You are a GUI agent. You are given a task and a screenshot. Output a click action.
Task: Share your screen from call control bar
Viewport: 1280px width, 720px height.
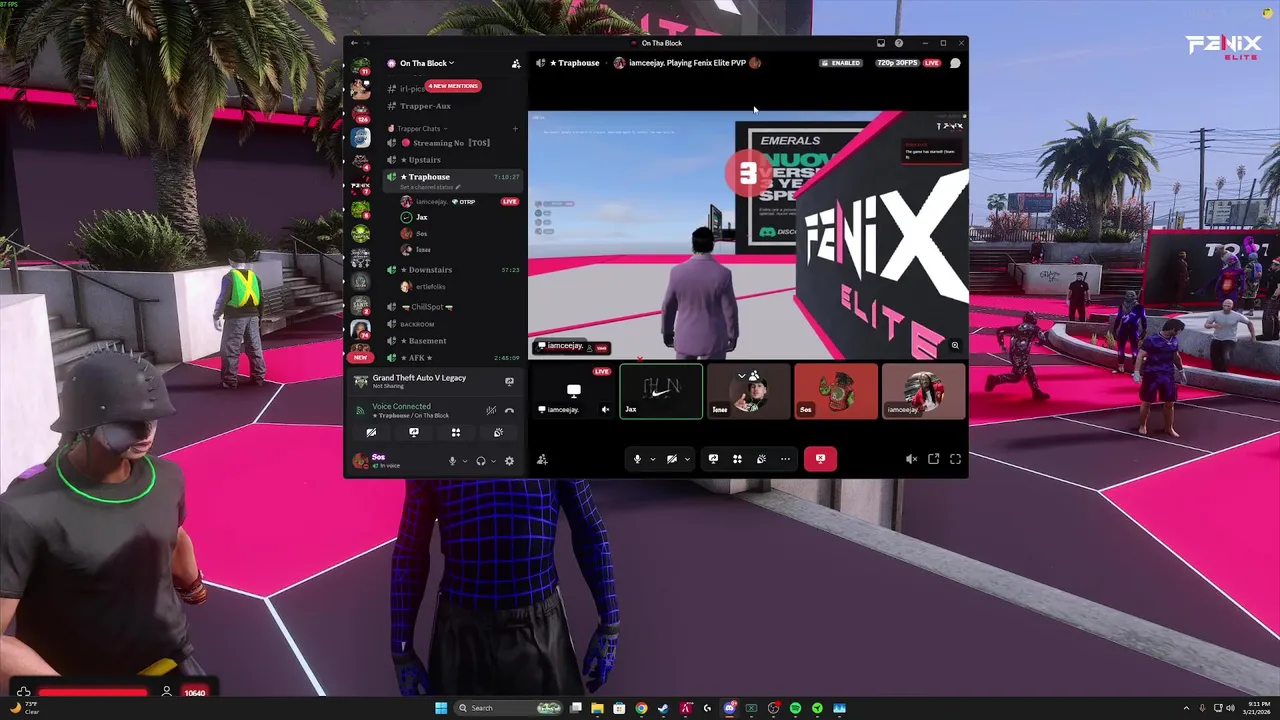(x=713, y=459)
